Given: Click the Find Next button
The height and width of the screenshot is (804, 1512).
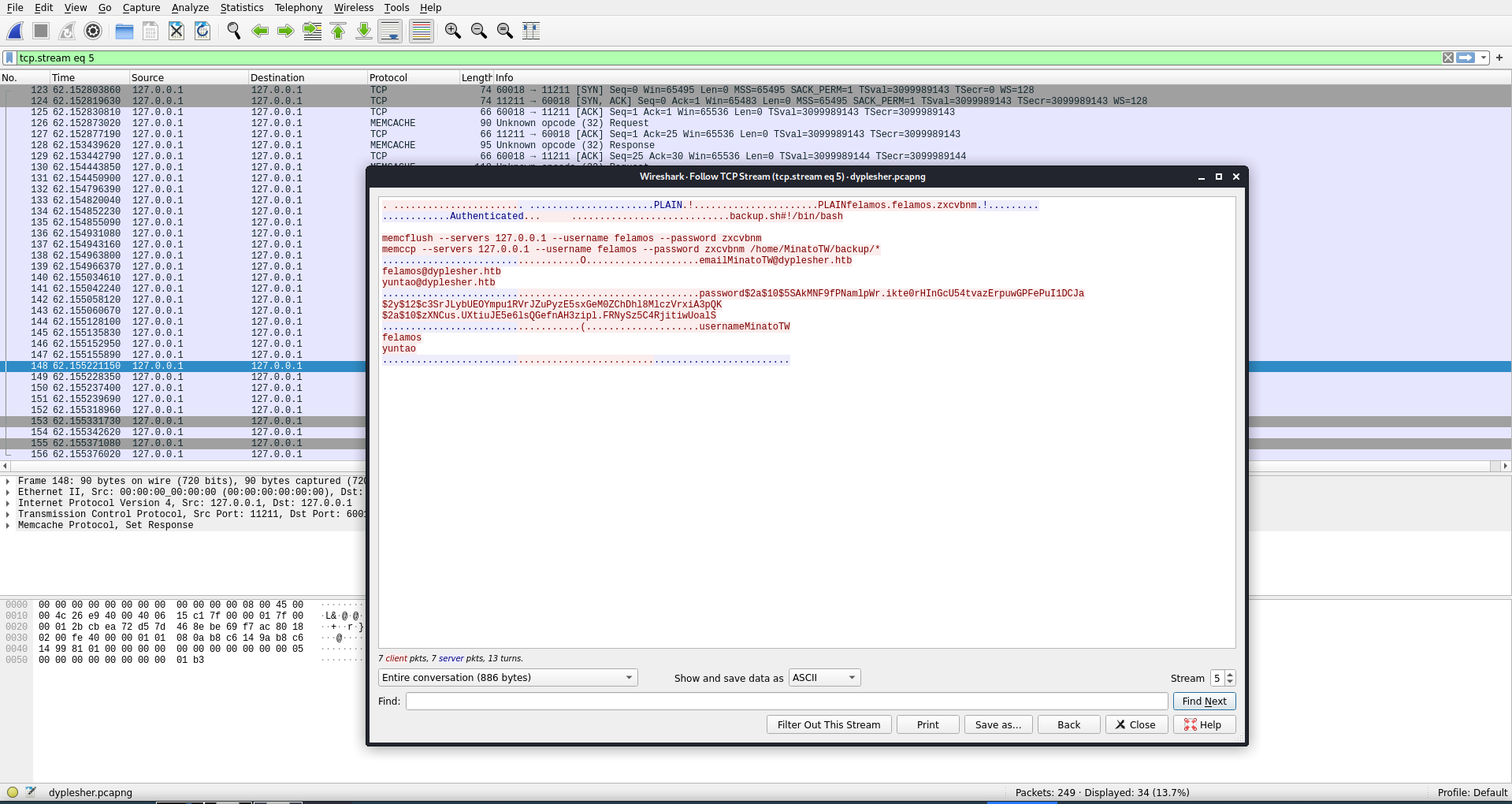Looking at the screenshot, I should point(1204,702).
